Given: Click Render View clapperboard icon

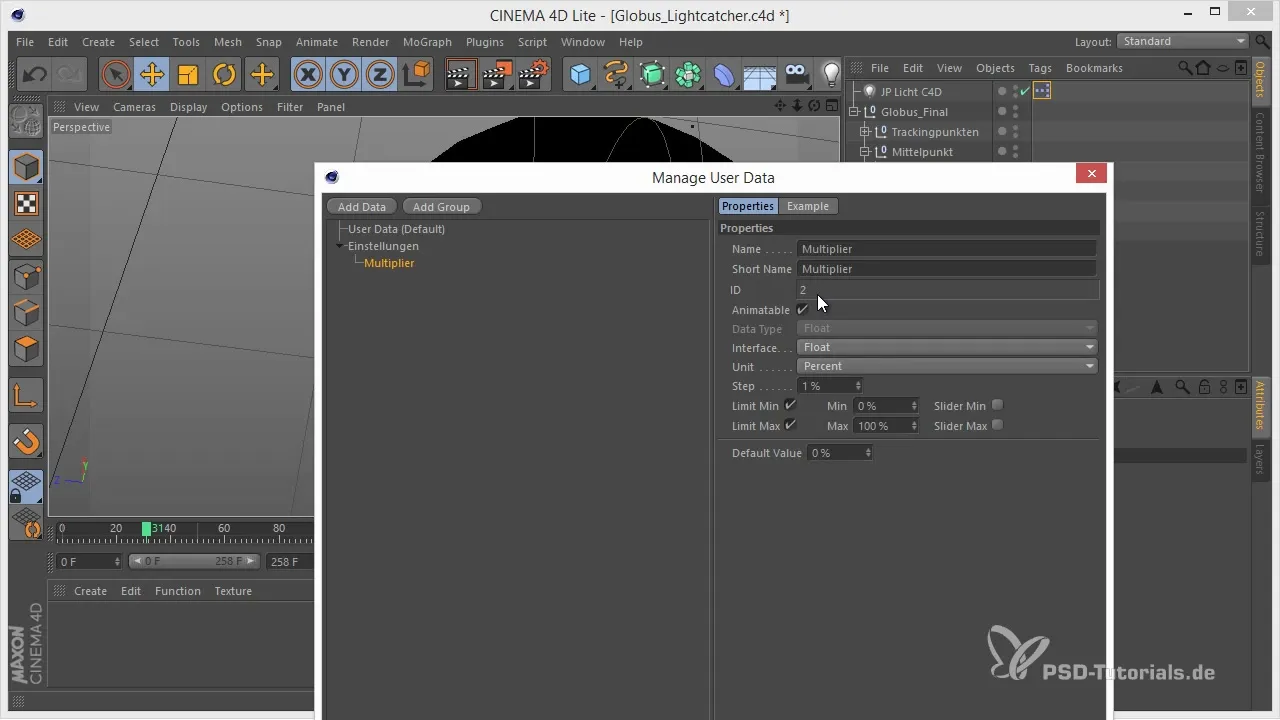Looking at the screenshot, I should (x=460, y=74).
